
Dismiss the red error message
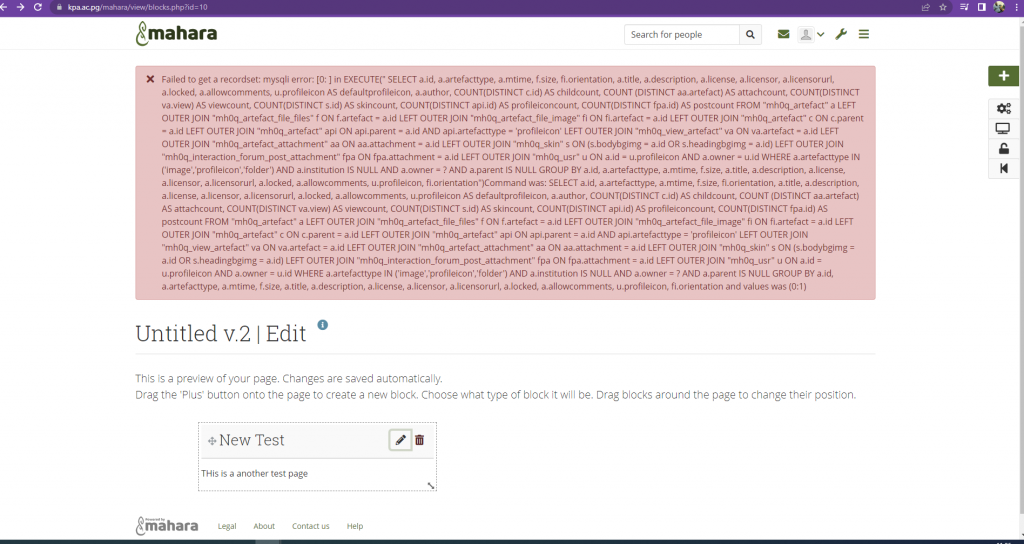[150, 79]
